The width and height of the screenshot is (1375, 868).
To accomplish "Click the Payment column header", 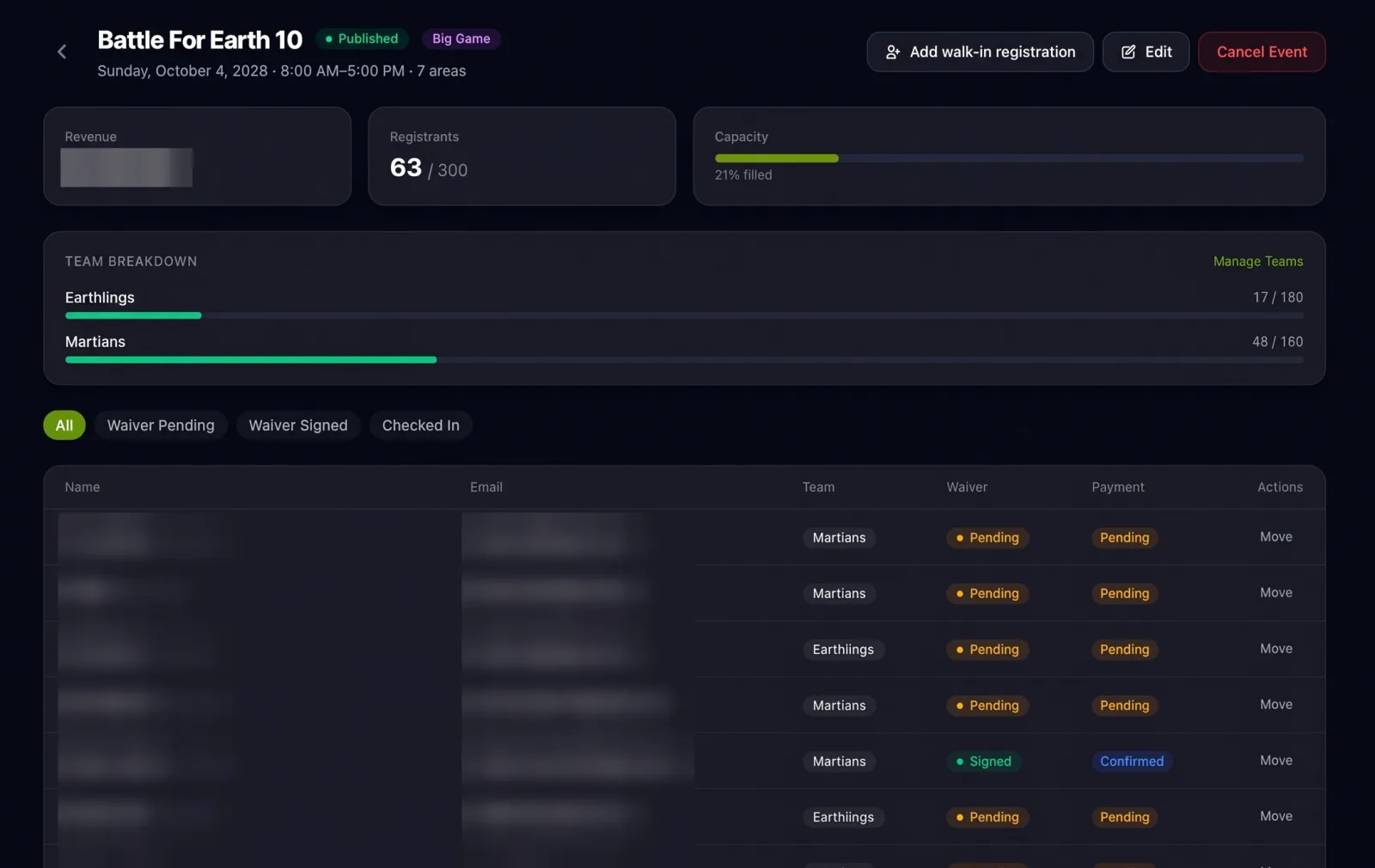I will (1117, 487).
